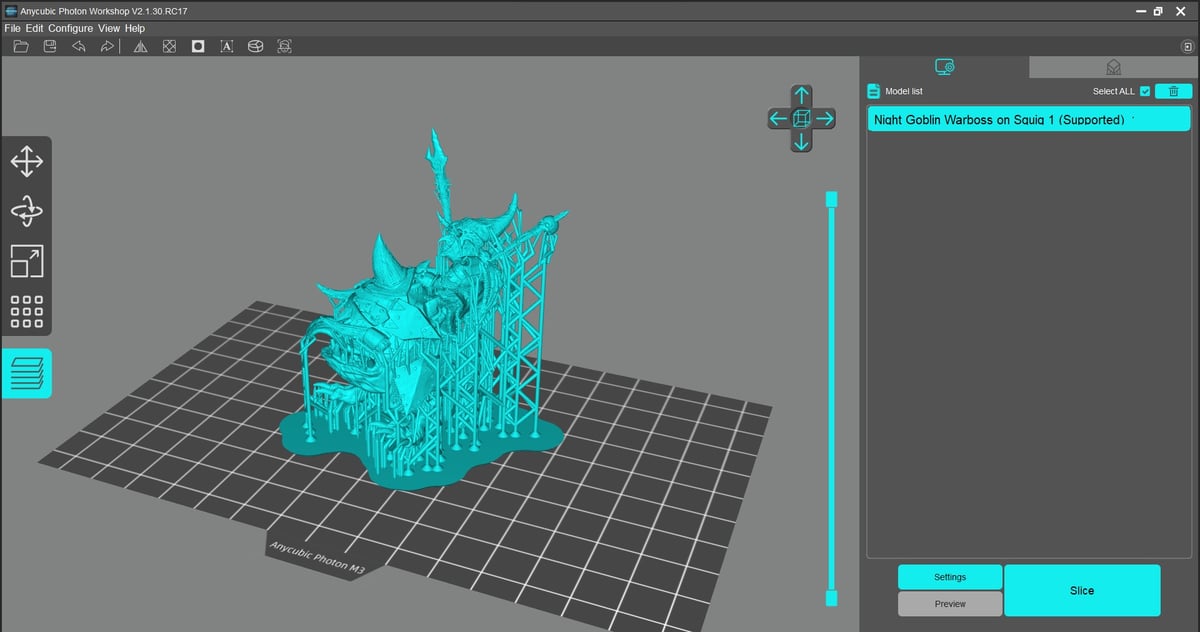Save project using the disk icon

pyautogui.click(x=50, y=46)
